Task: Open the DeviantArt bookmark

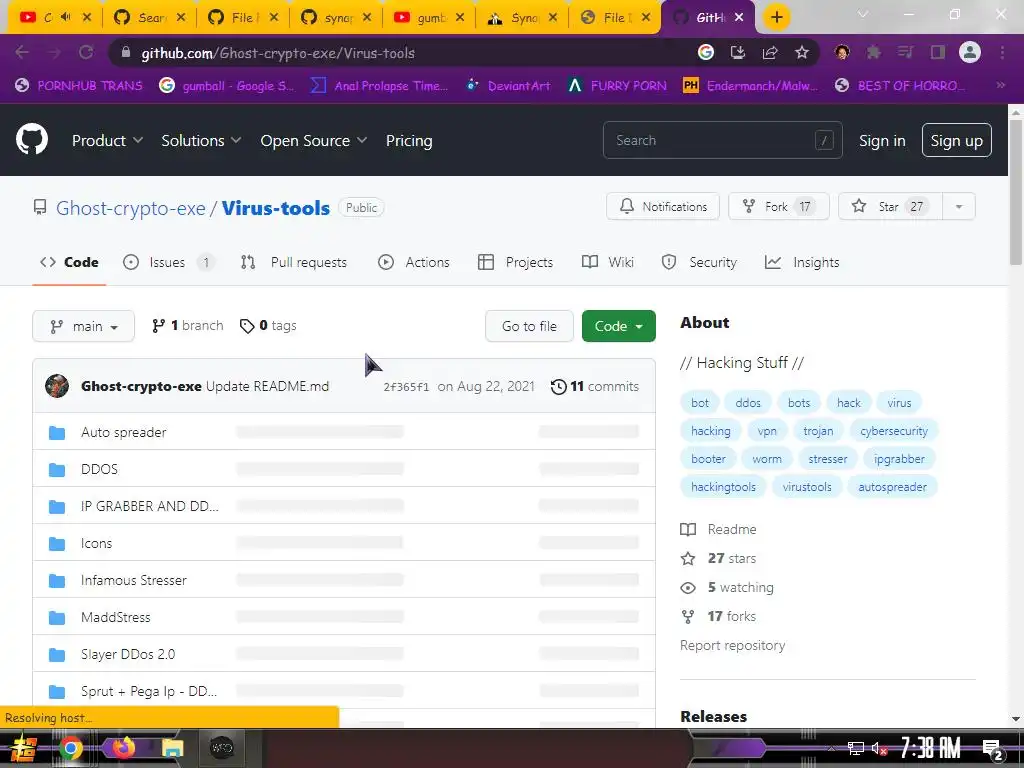Action: [508, 86]
